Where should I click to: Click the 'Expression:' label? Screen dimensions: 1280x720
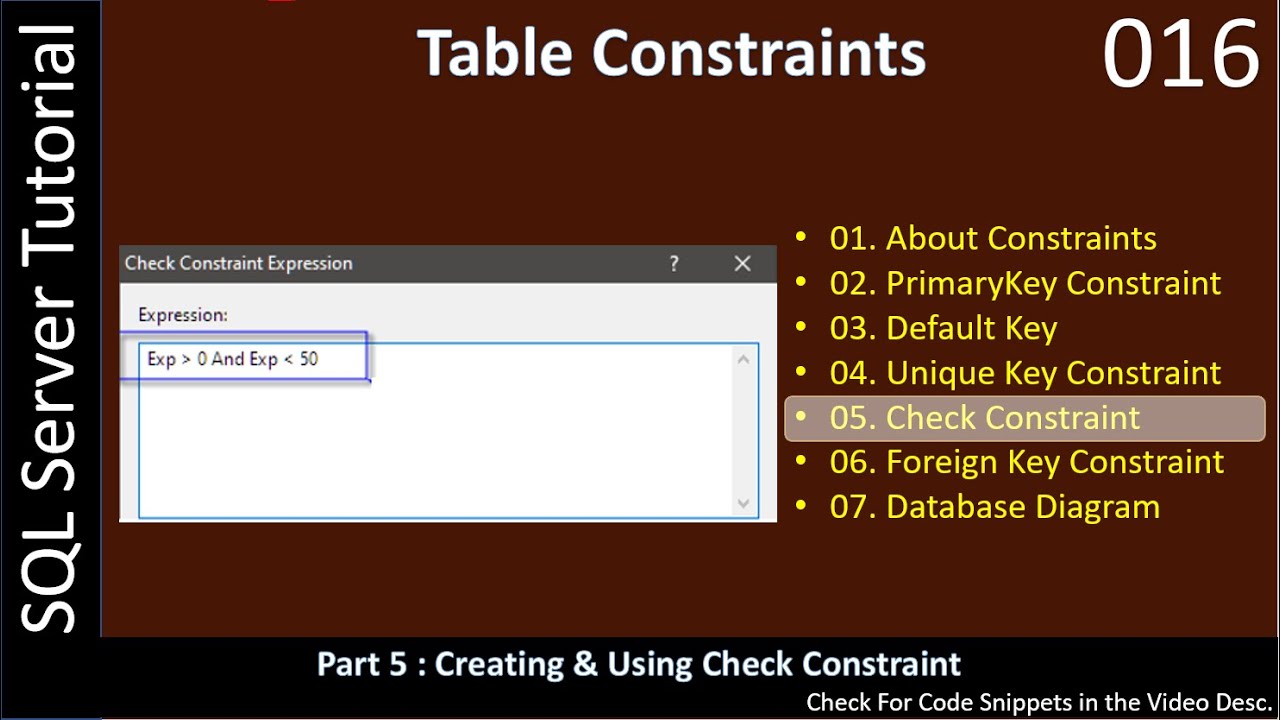click(x=183, y=315)
